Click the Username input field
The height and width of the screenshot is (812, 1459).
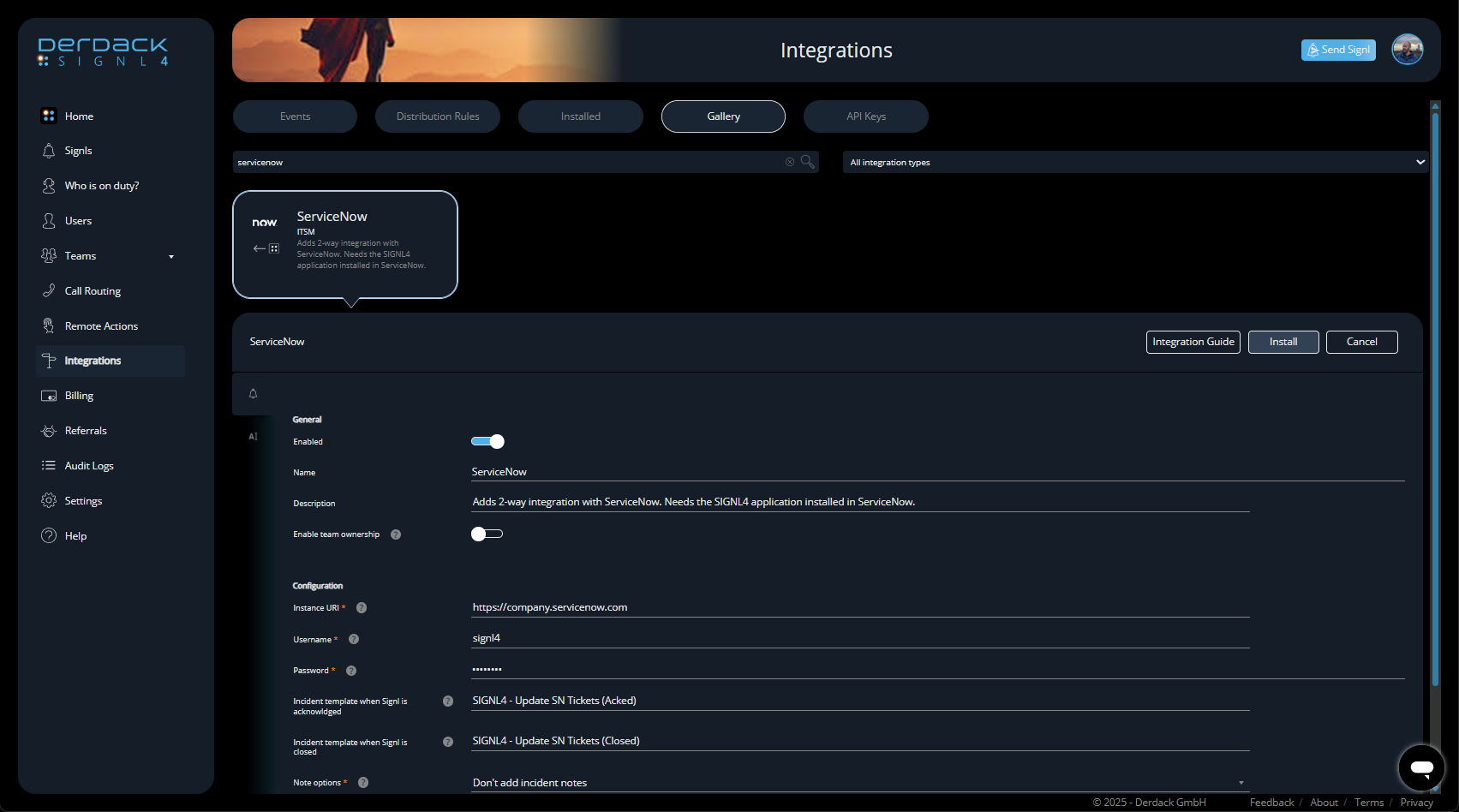point(860,638)
